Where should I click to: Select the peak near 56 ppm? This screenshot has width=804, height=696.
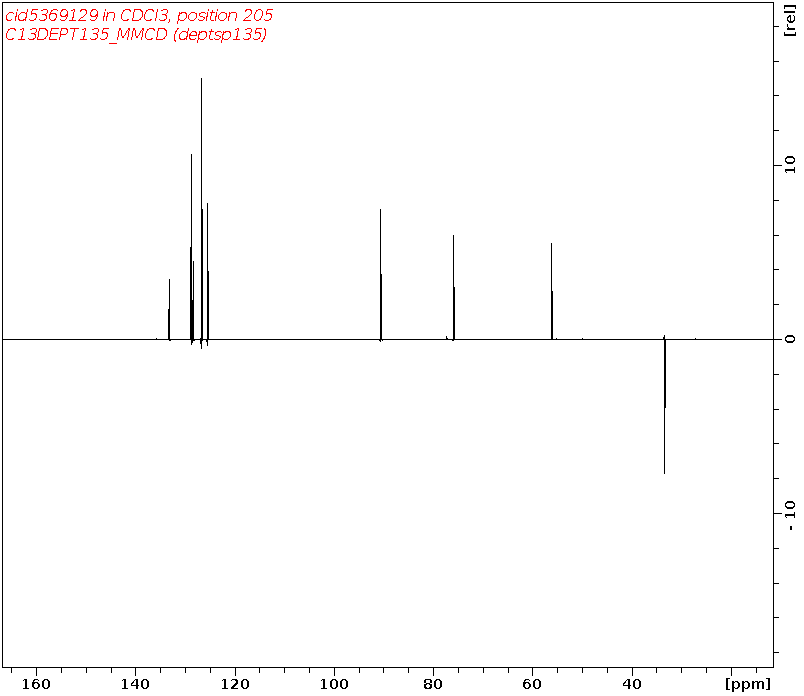point(552,291)
